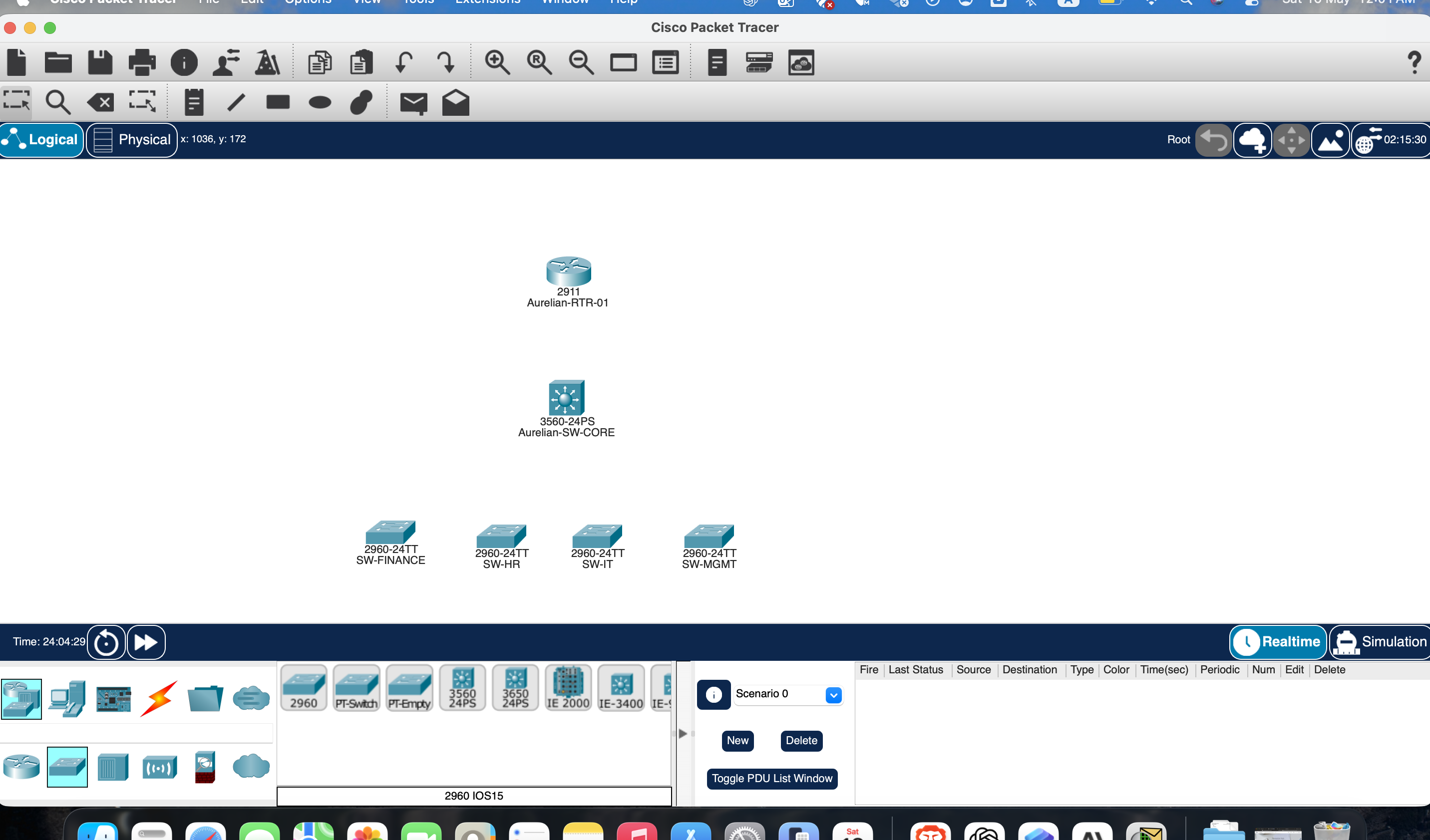Pick the PT-Empty device
Screen dimensions: 1430x840
(409, 687)
